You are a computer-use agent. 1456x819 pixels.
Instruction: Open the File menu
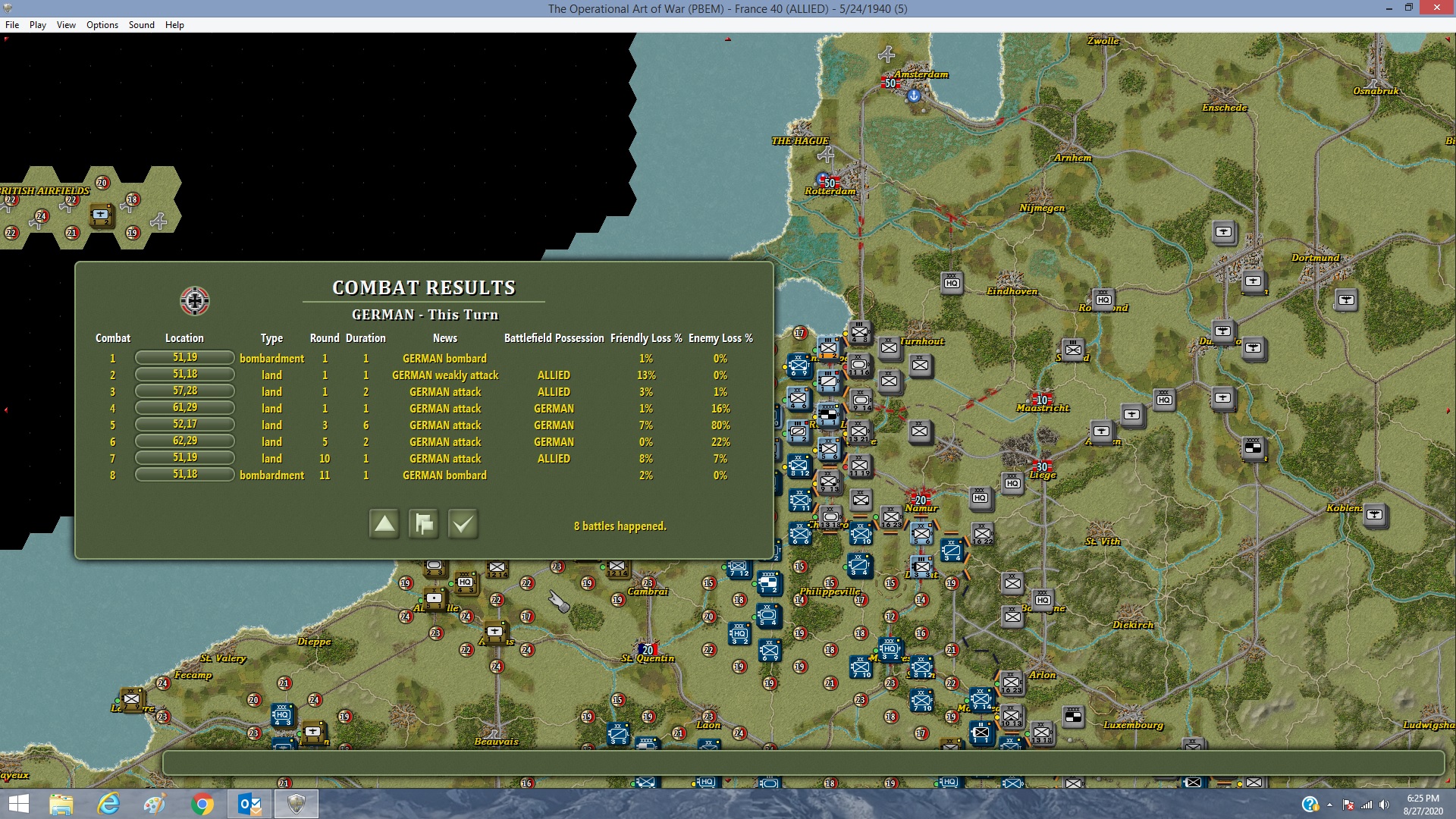pyautogui.click(x=12, y=25)
